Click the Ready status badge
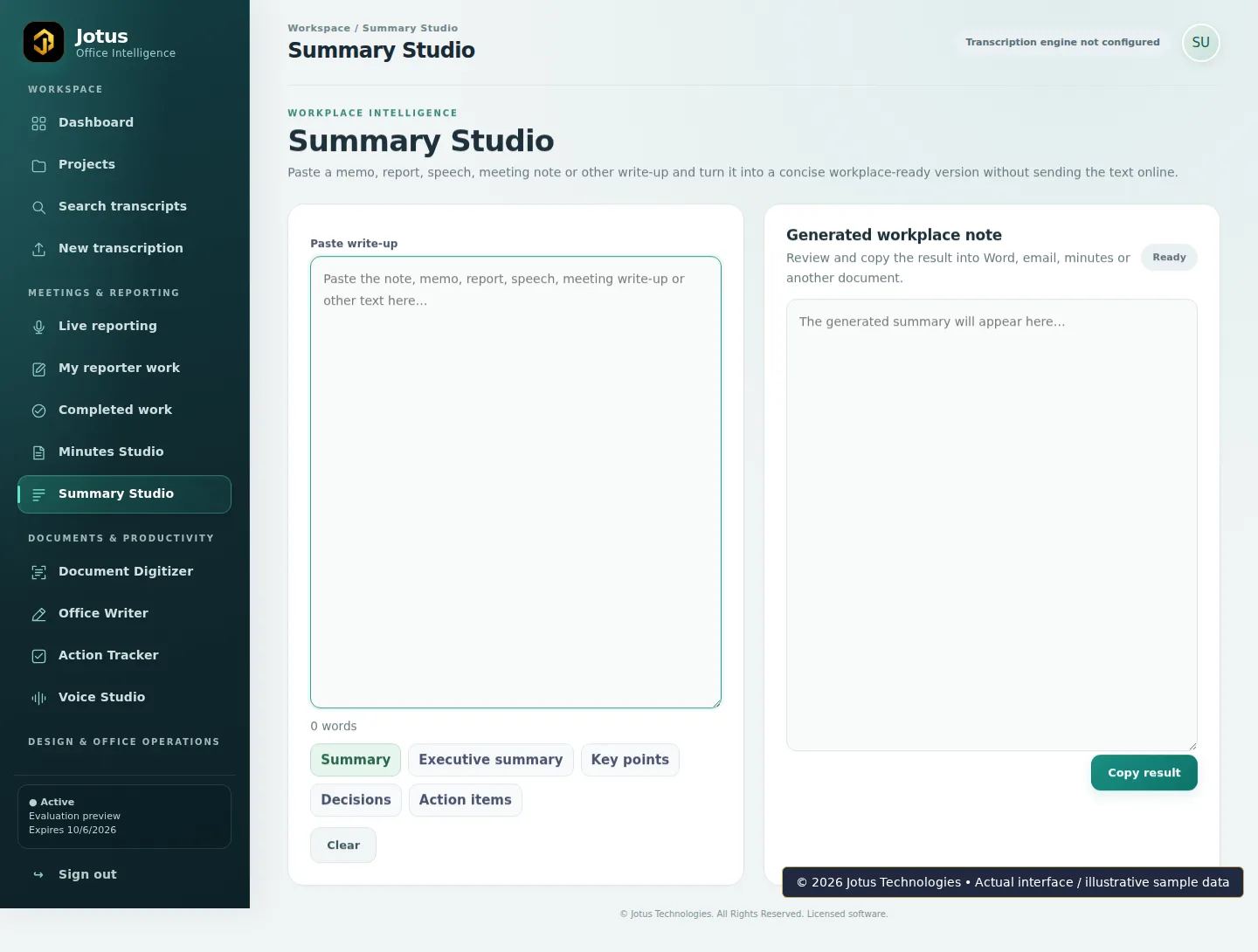1258x952 pixels. tap(1169, 258)
